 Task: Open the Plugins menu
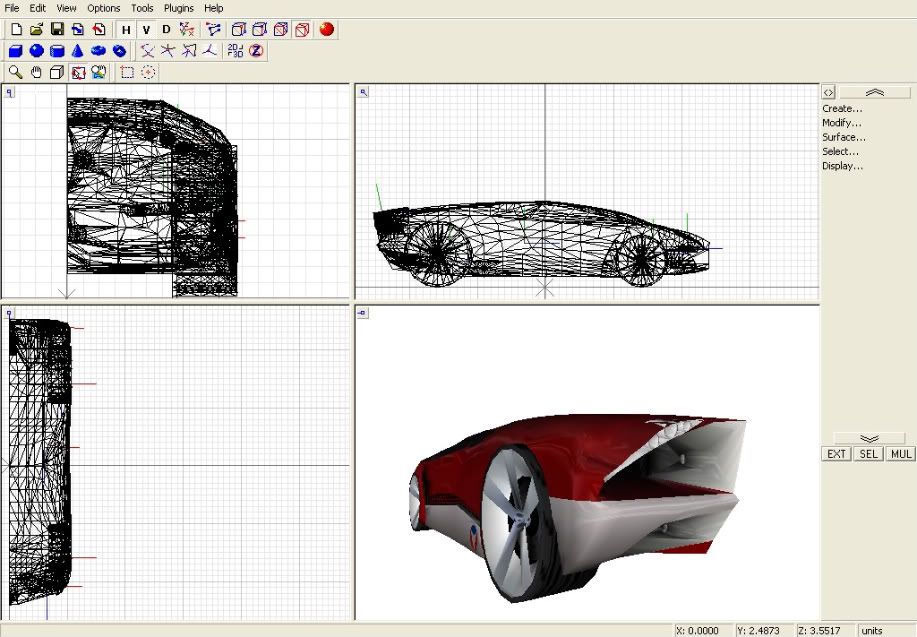[x=179, y=8]
